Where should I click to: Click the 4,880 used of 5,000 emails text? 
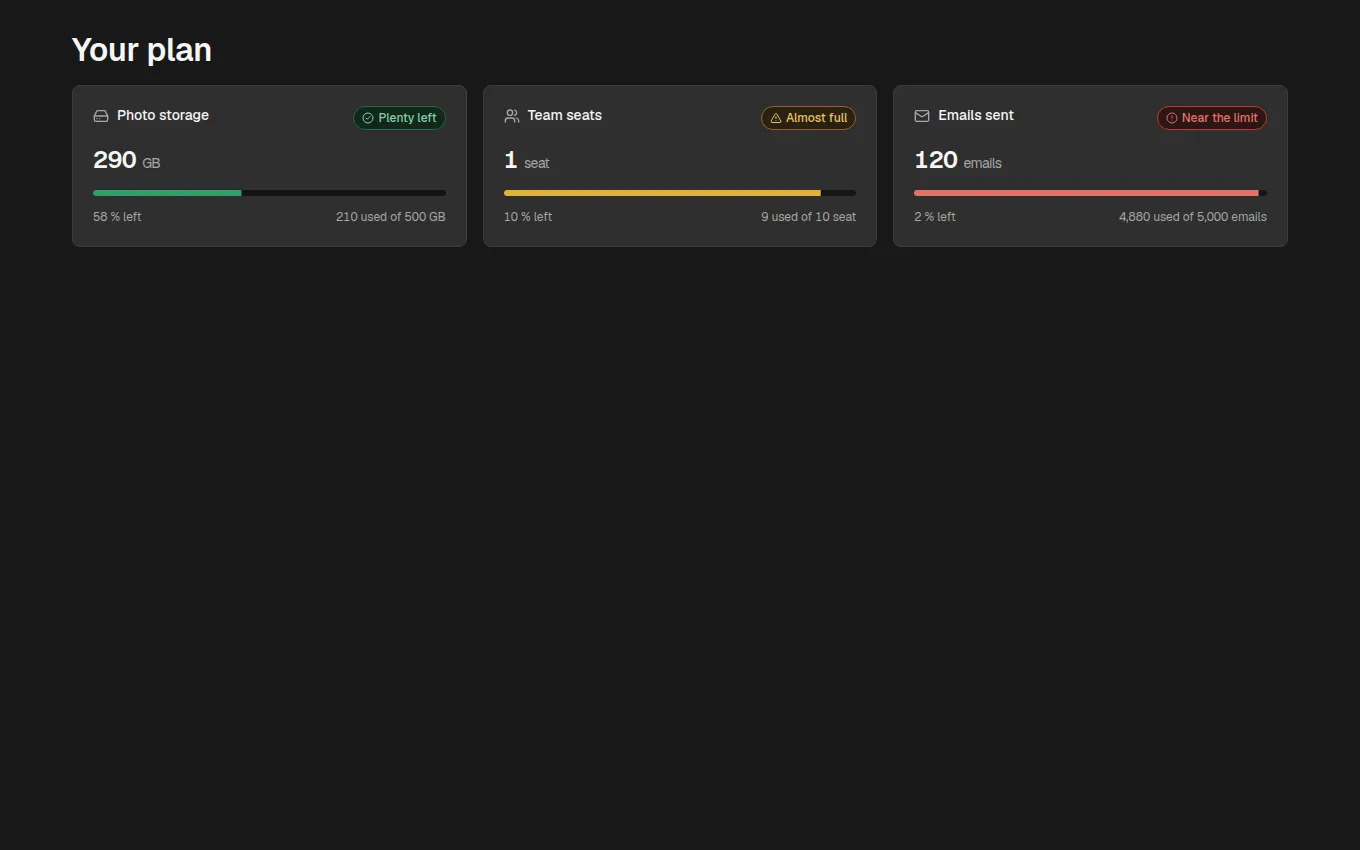(x=1193, y=217)
